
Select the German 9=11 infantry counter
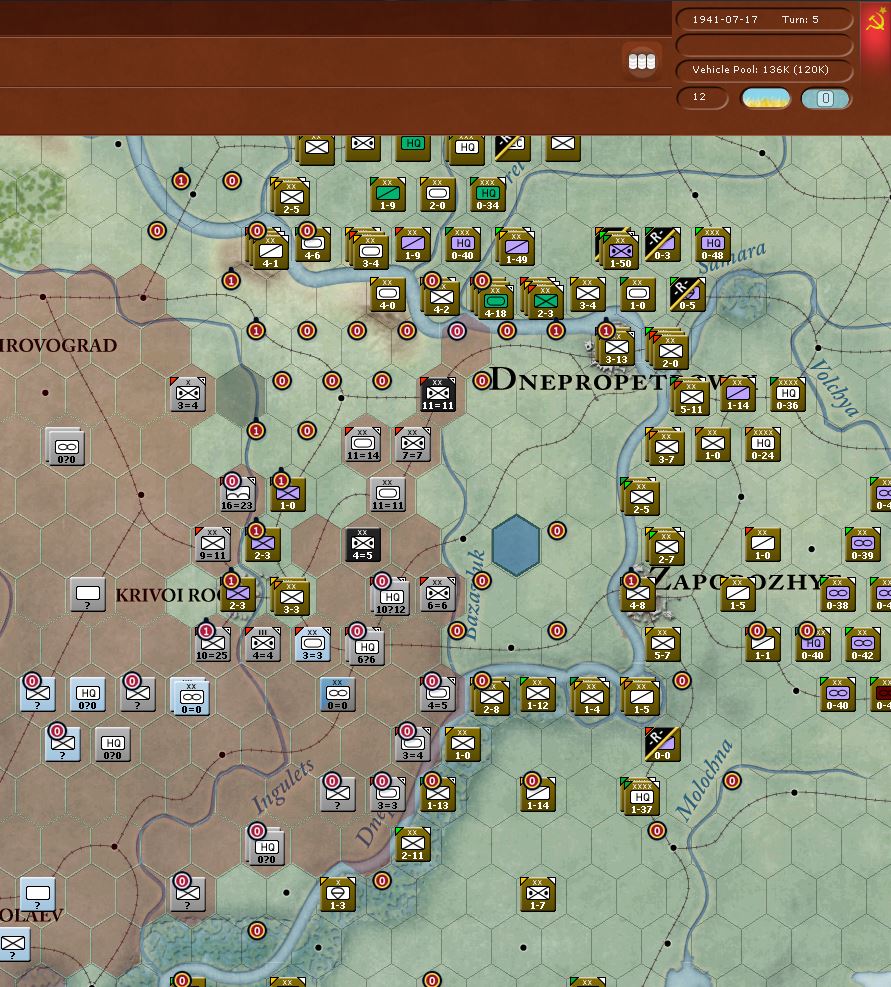[x=213, y=544]
